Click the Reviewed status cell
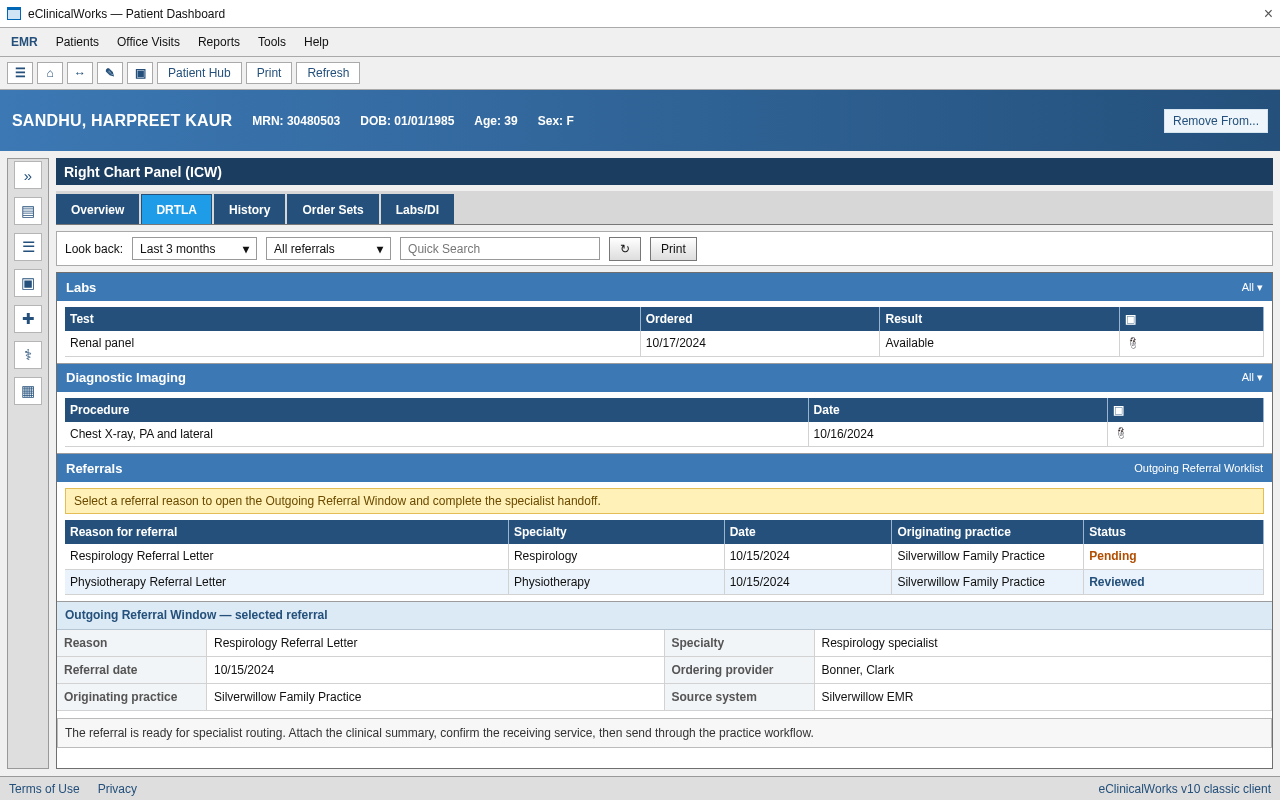 coord(1173,582)
